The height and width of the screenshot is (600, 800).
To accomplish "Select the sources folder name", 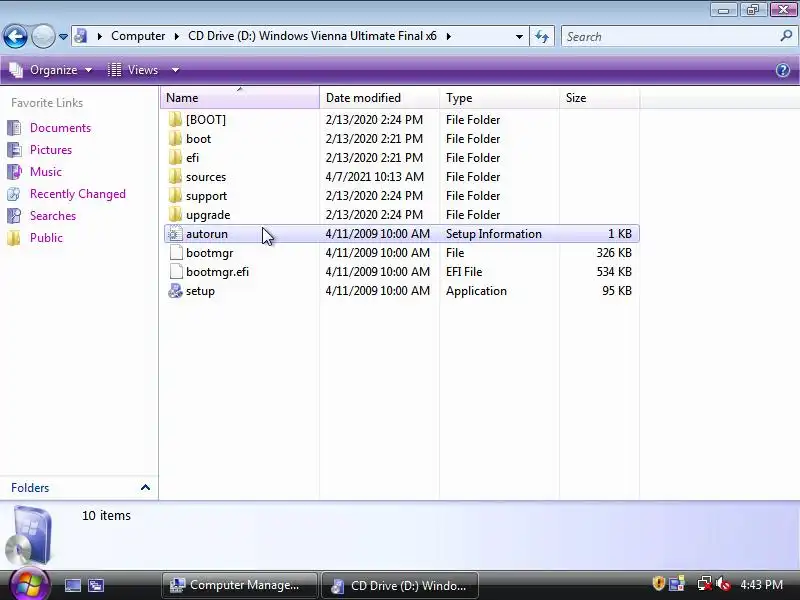I will [206, 177].
